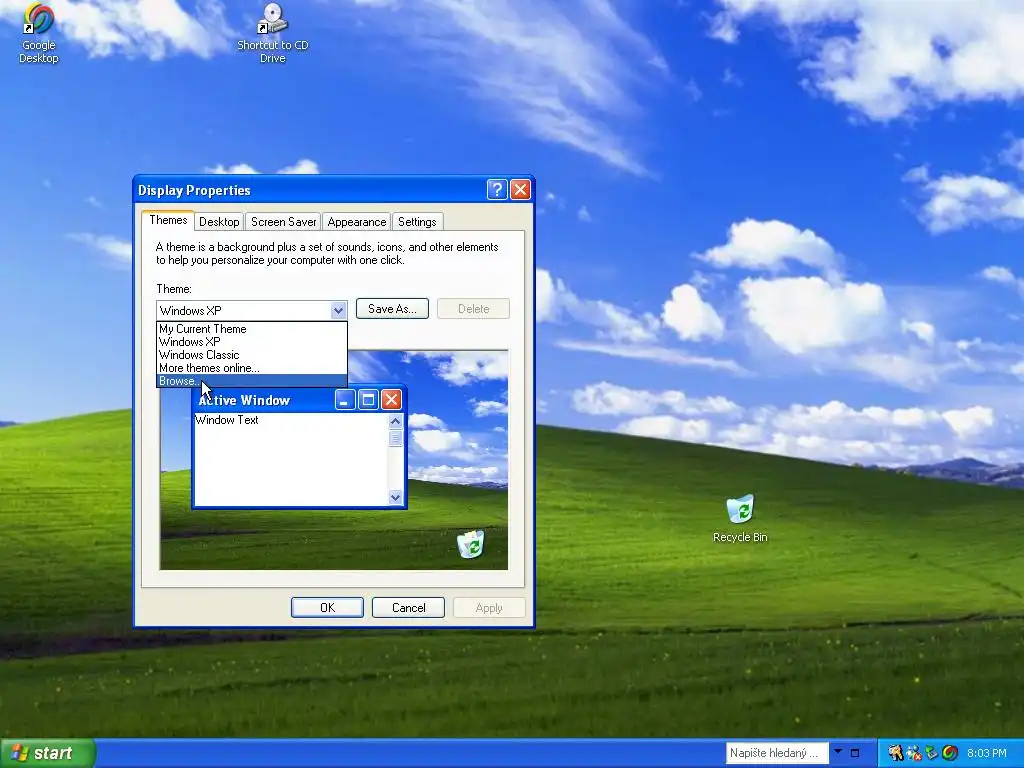The width and height of the screenshot is (1024, 768).
Task: Select More themes online... option
Action: [251, 368]
